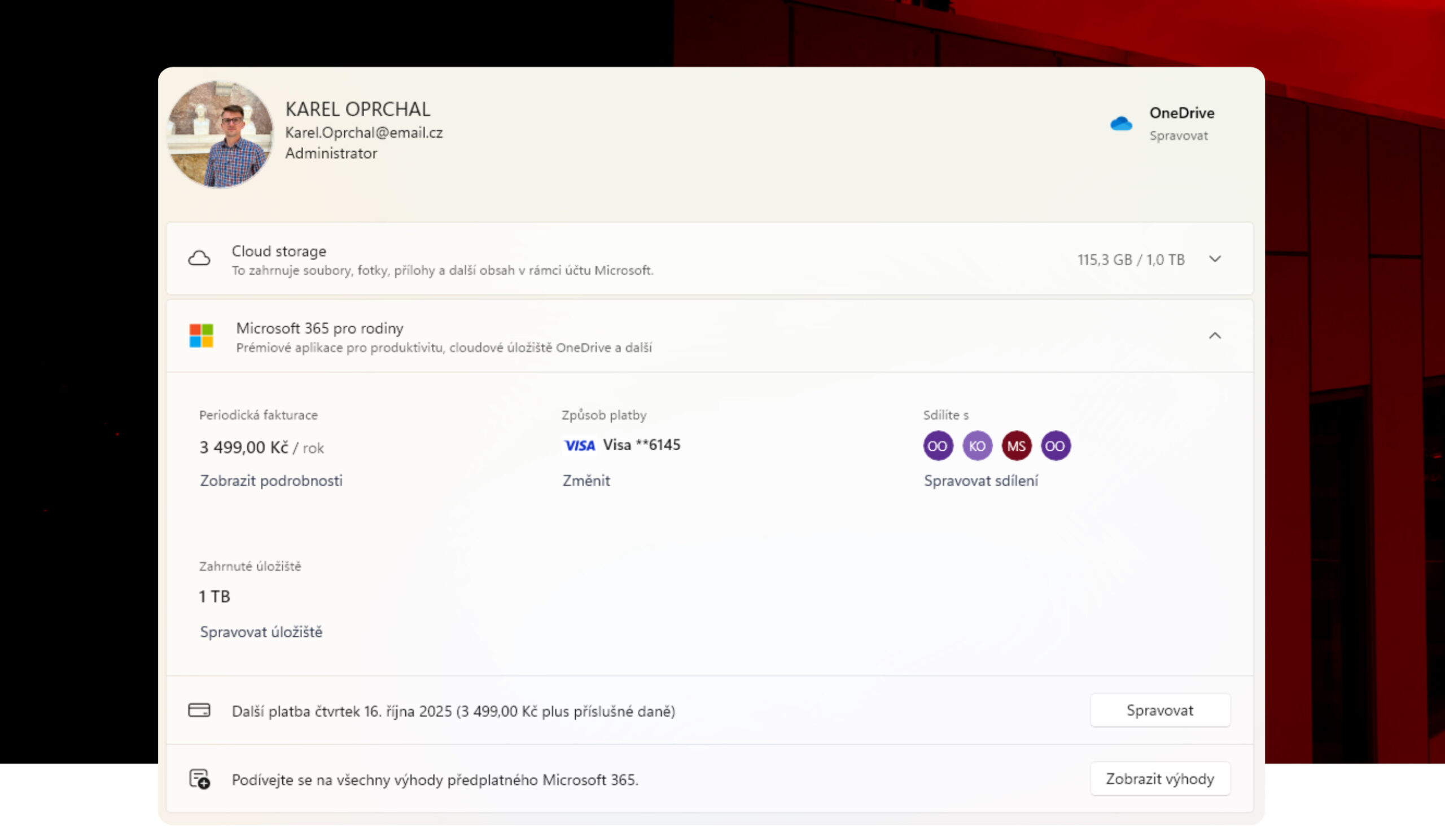Click the OneDrive cloud icon
The height and width of the screenshot is (840, 1445).
(x=1120, y=123)
